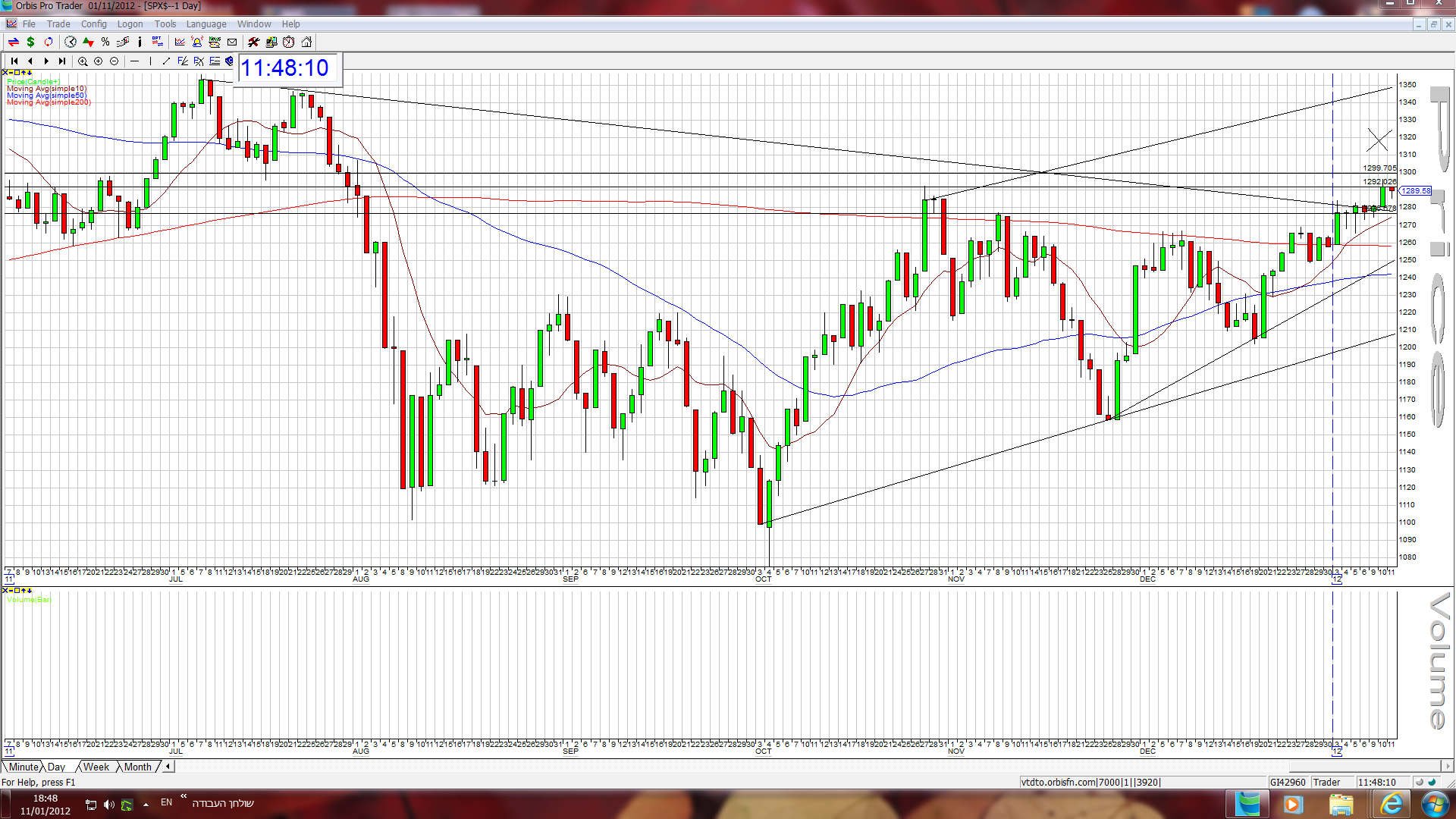Click the zoom-out minus circle icon
The height and width of the screenshot is (819, 1456).
(115, 61)
